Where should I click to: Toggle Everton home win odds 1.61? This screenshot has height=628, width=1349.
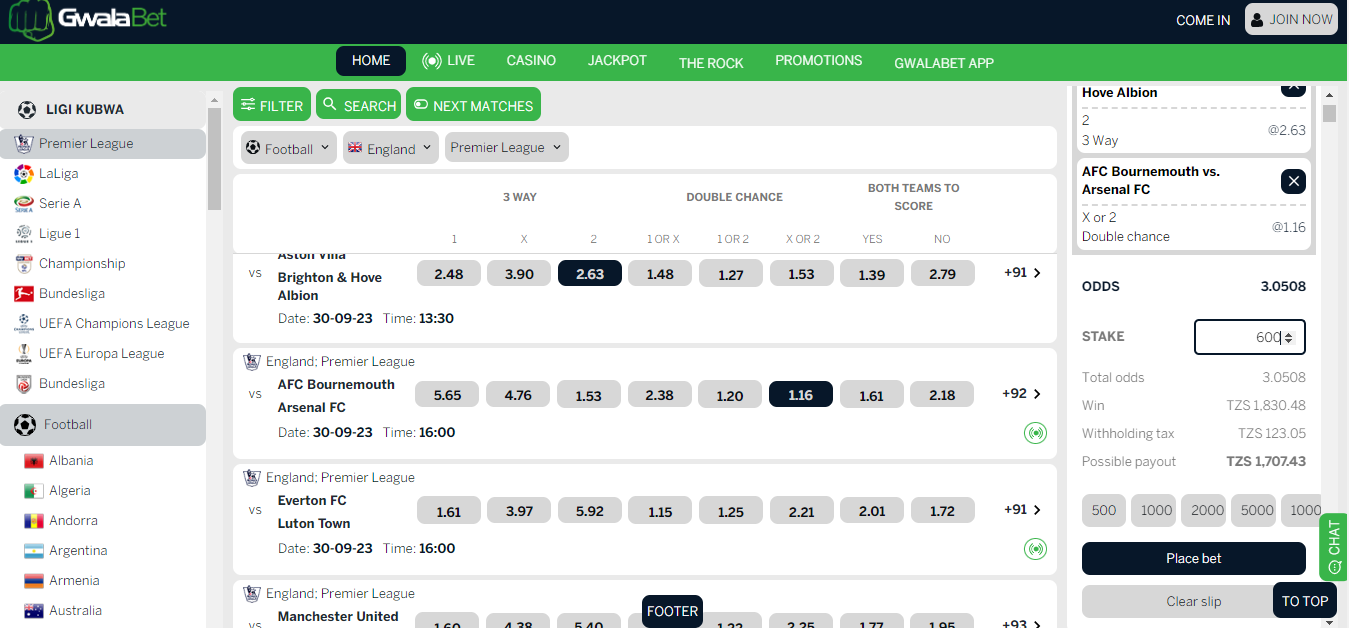coord(449,511)
